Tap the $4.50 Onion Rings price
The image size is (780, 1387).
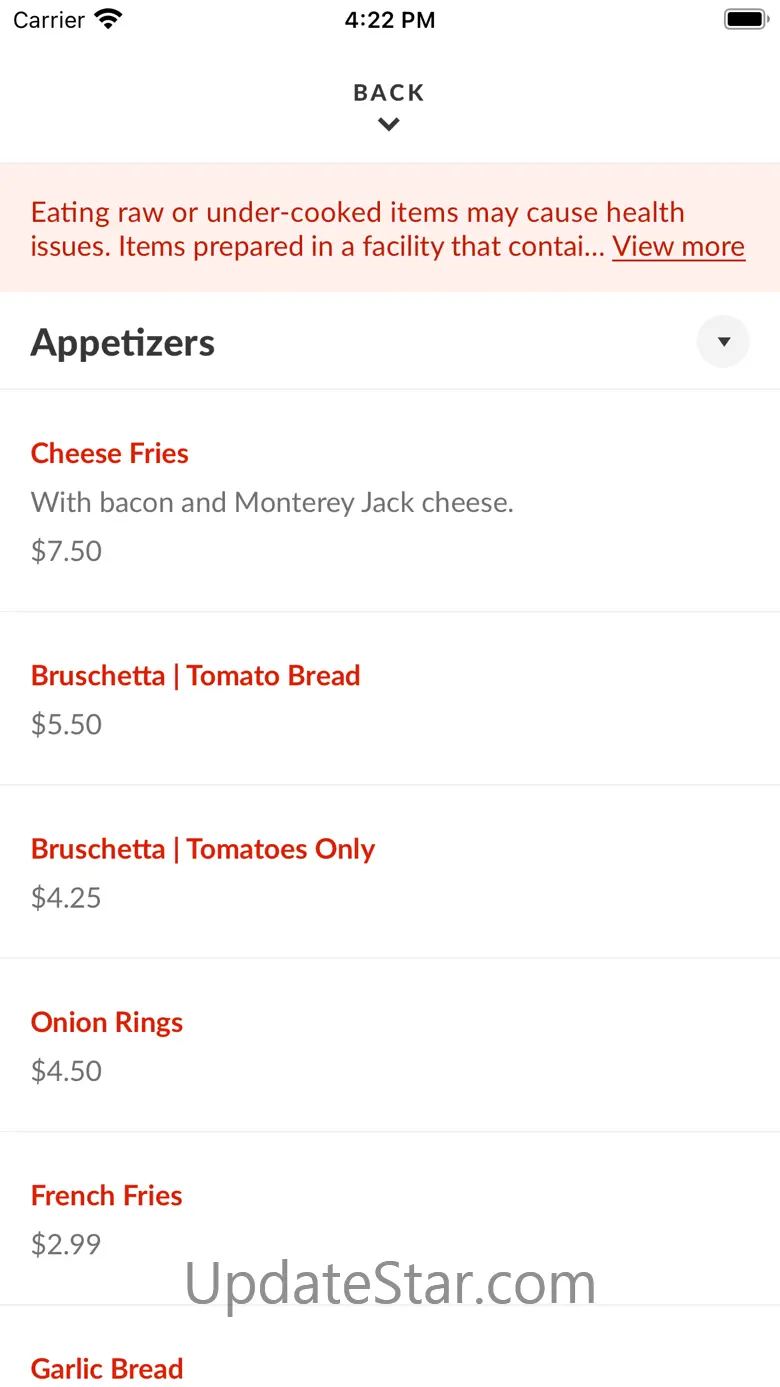[66, 1071]
